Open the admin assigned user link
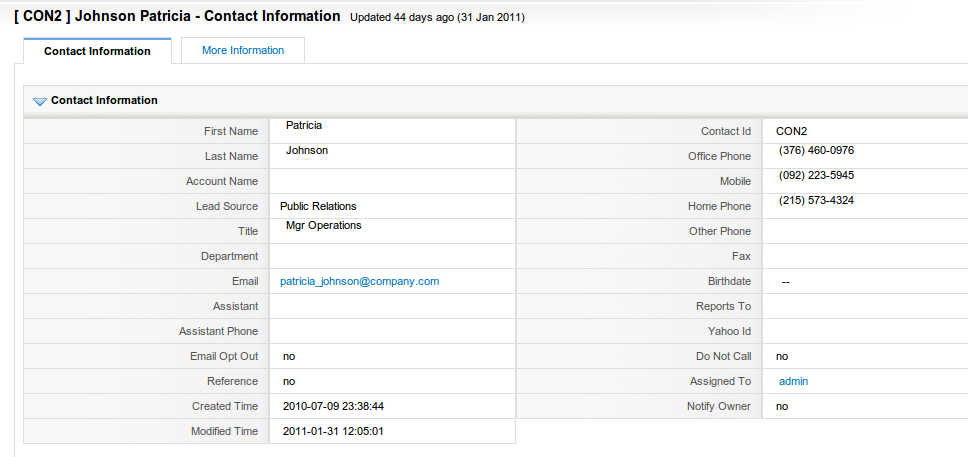Viewport: 968px width, 457px height. [x=793, y=382]
